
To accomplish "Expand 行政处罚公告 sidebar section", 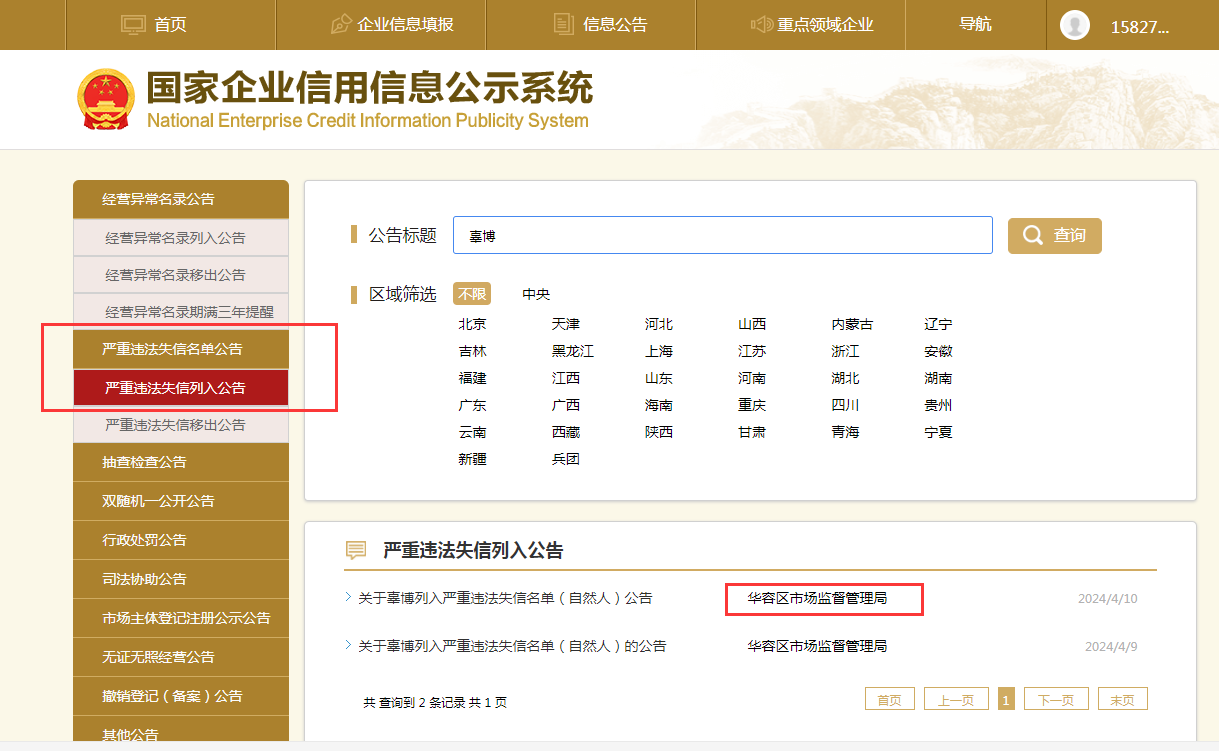I will 181,540.
